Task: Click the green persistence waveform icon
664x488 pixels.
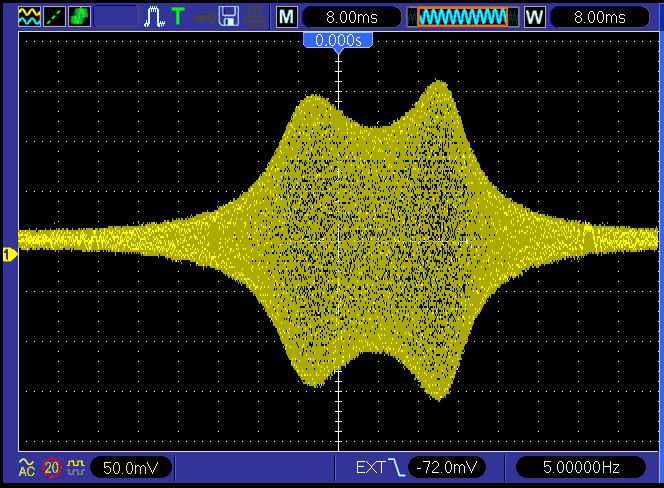Action: (x=80, y=17)
